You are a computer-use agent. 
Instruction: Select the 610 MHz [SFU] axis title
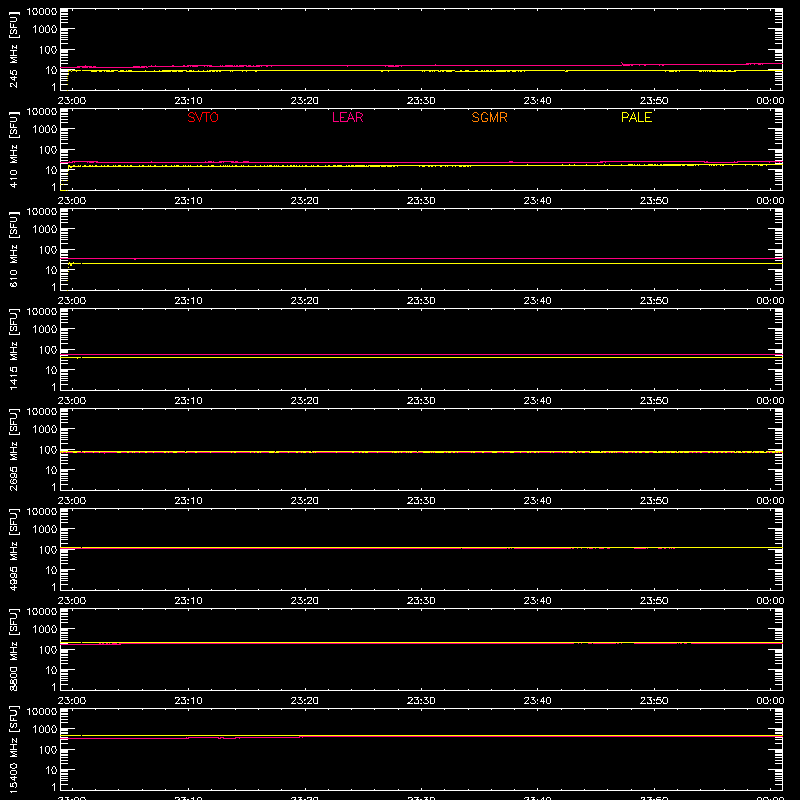pos(13,249)
